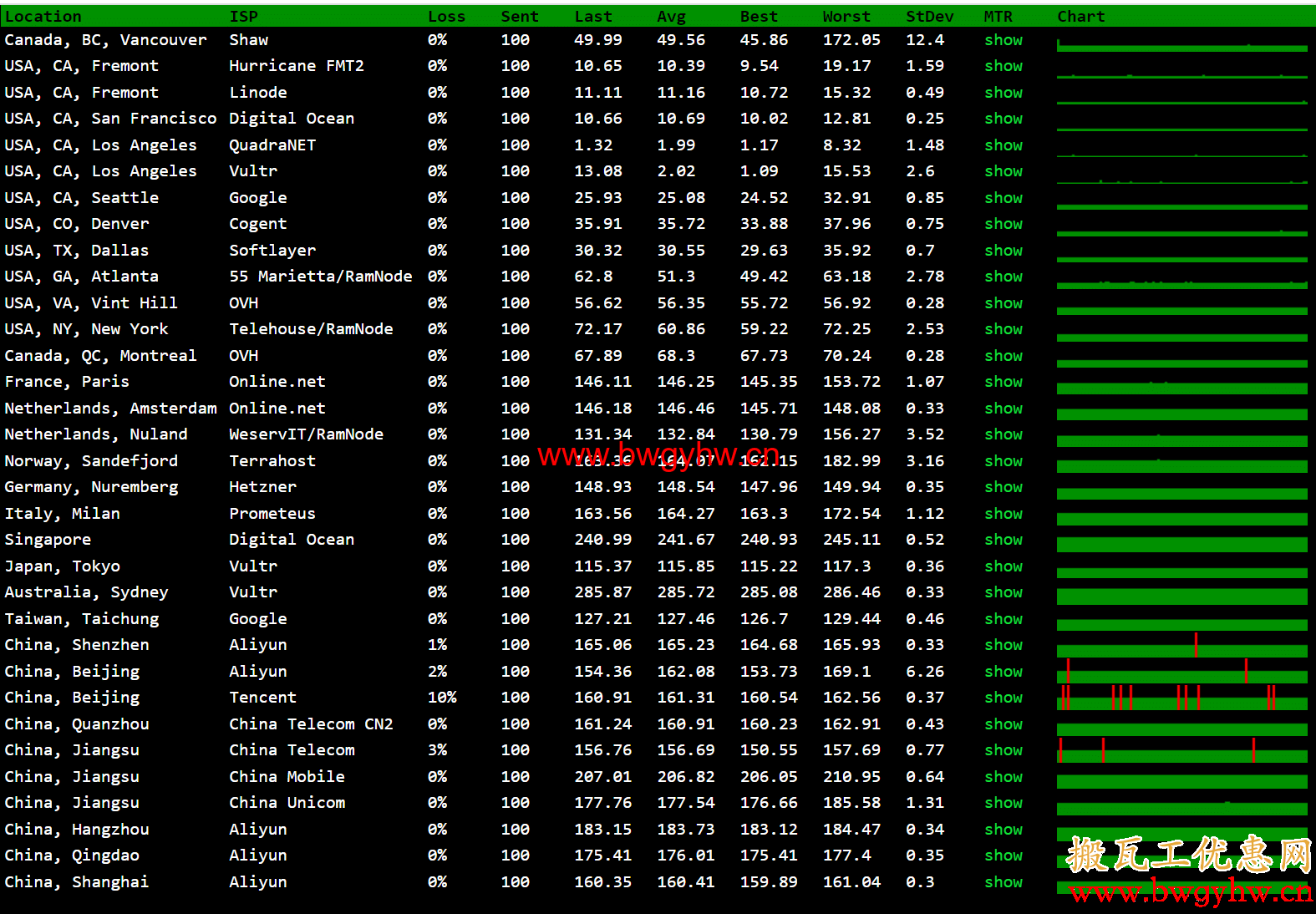The image size is (1316, 914).
Task: Click the Shenzhen Aliyun latency chart
Action: (1182, 645)
